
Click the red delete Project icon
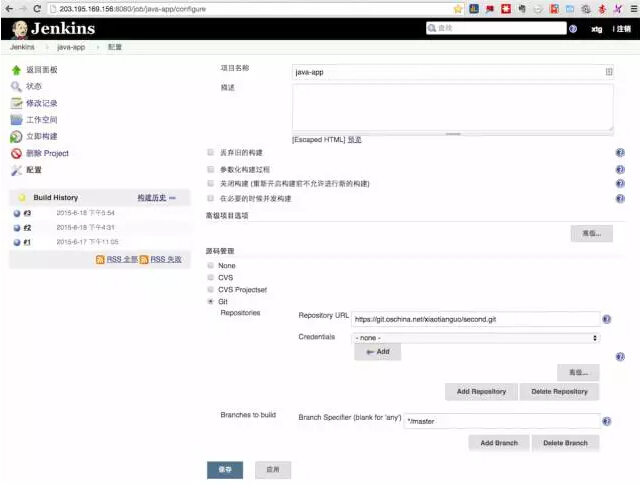coord(16,153)
